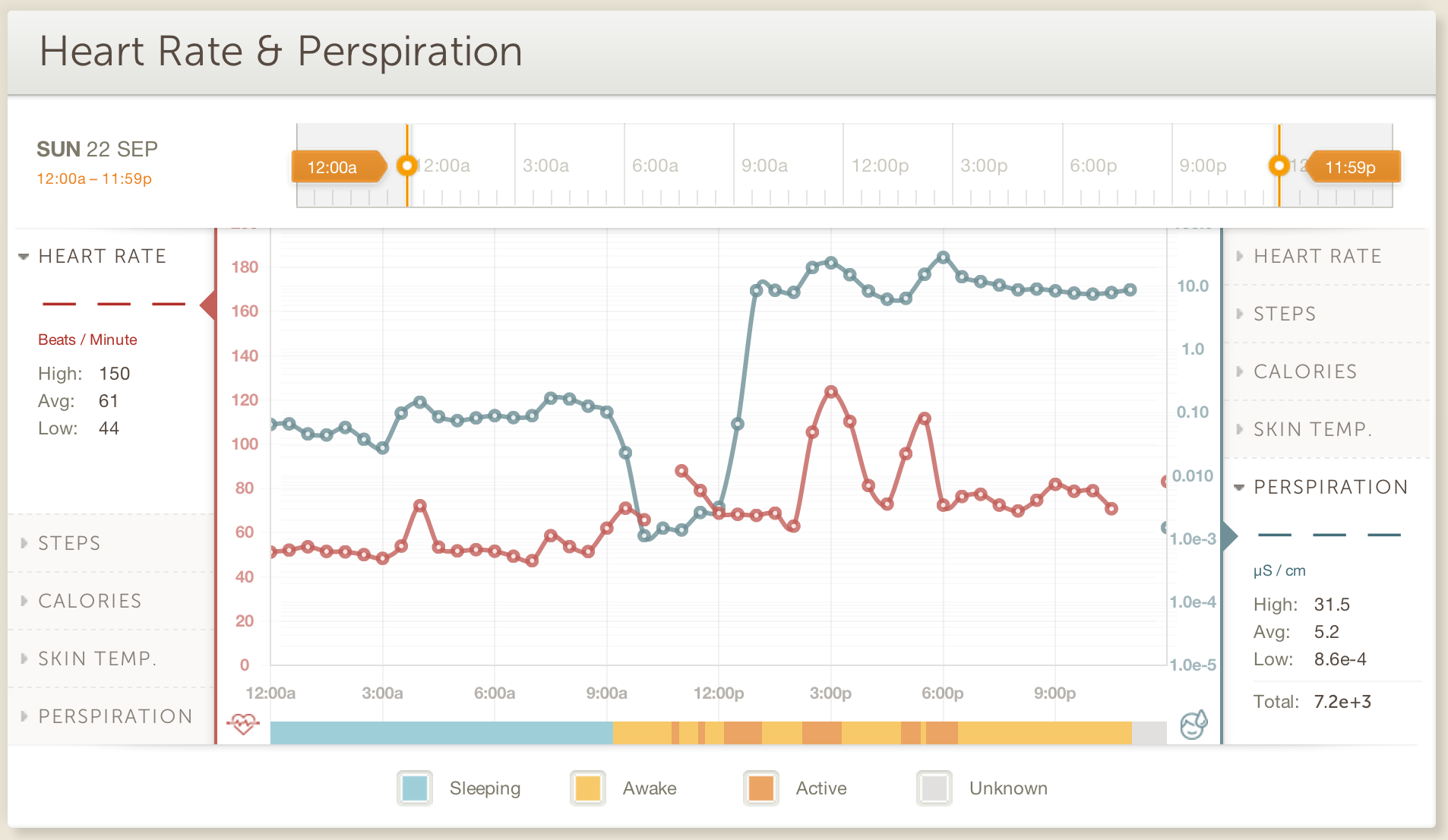Expand the left Calories section
The width and height of the screenshot is (1448, 840).
(x=90, y=601)
